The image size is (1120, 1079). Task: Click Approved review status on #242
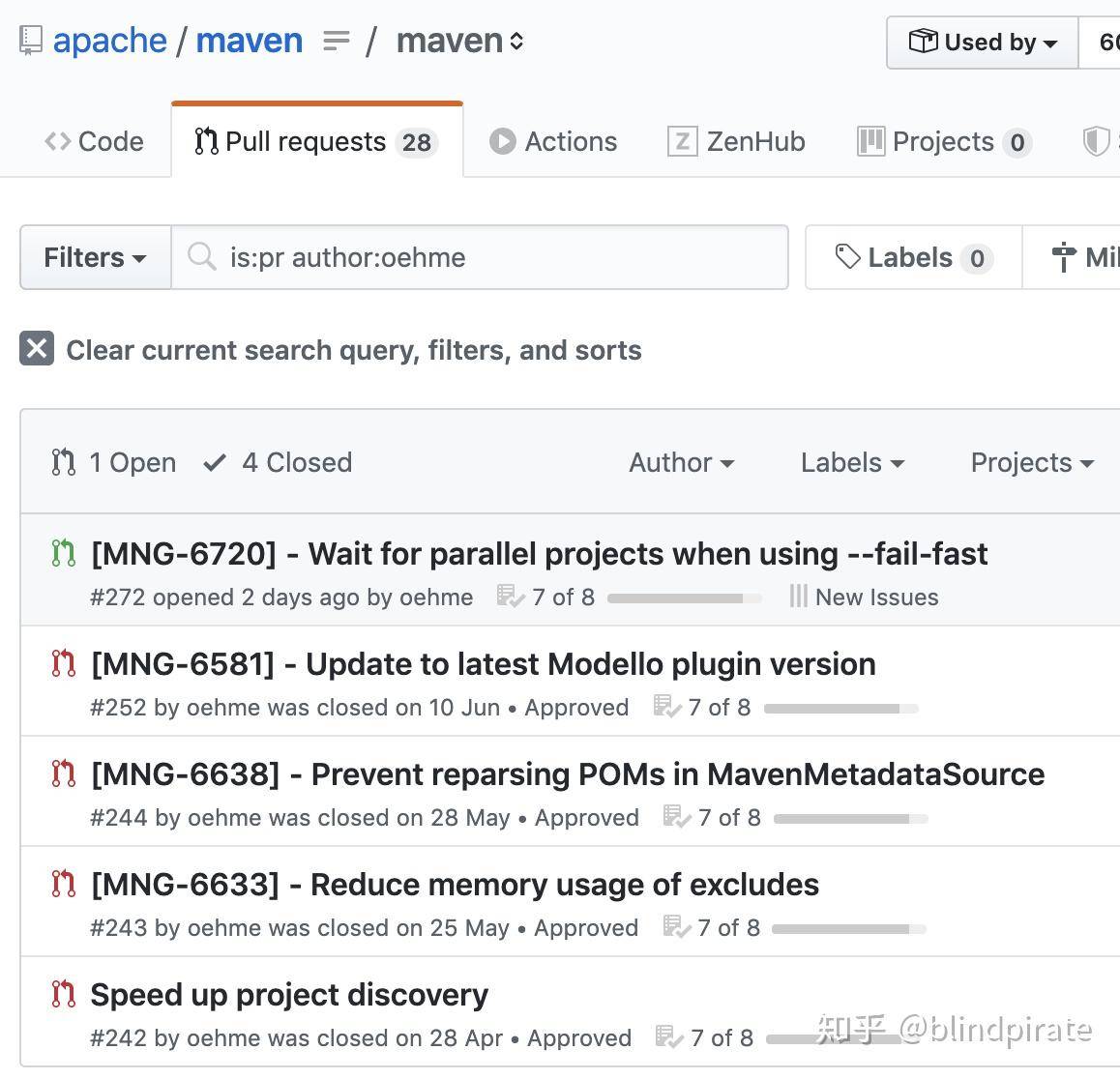click(579, 1037)
